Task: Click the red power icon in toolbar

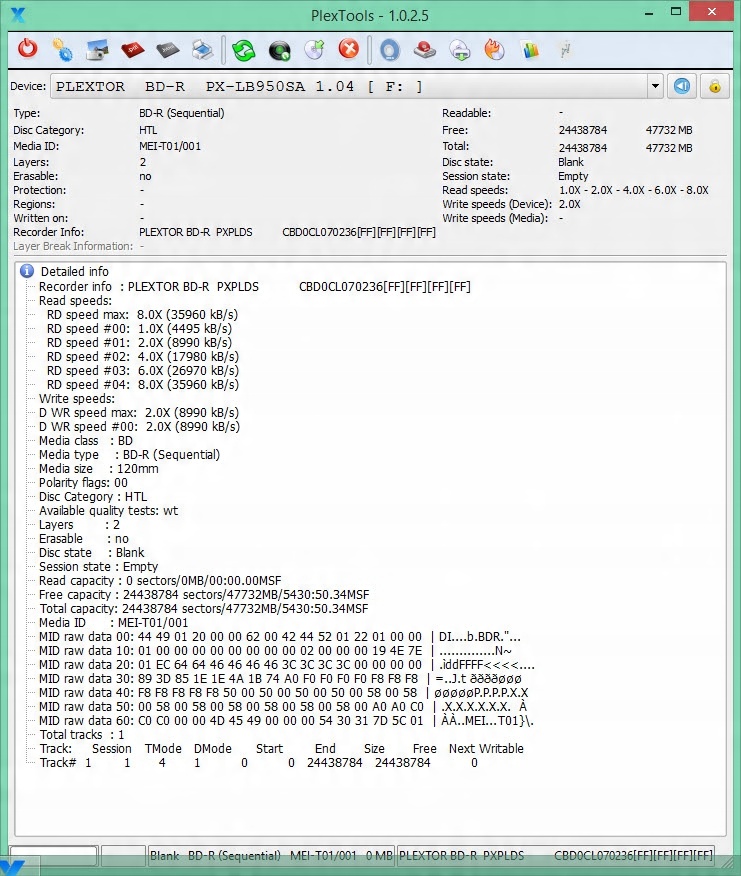Action: [27, 49]
